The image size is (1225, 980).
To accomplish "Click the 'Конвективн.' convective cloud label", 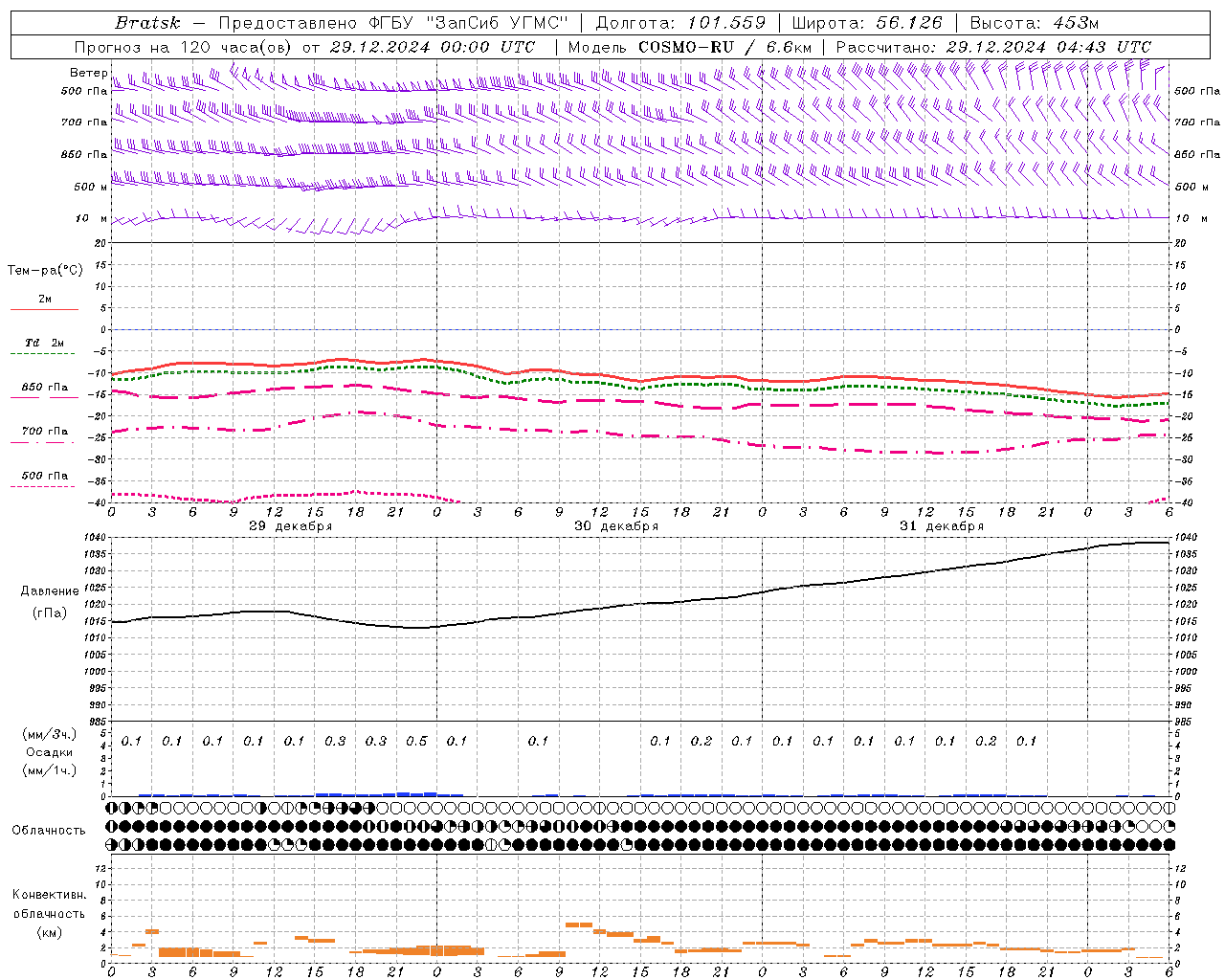I will (x=50, y=895).
